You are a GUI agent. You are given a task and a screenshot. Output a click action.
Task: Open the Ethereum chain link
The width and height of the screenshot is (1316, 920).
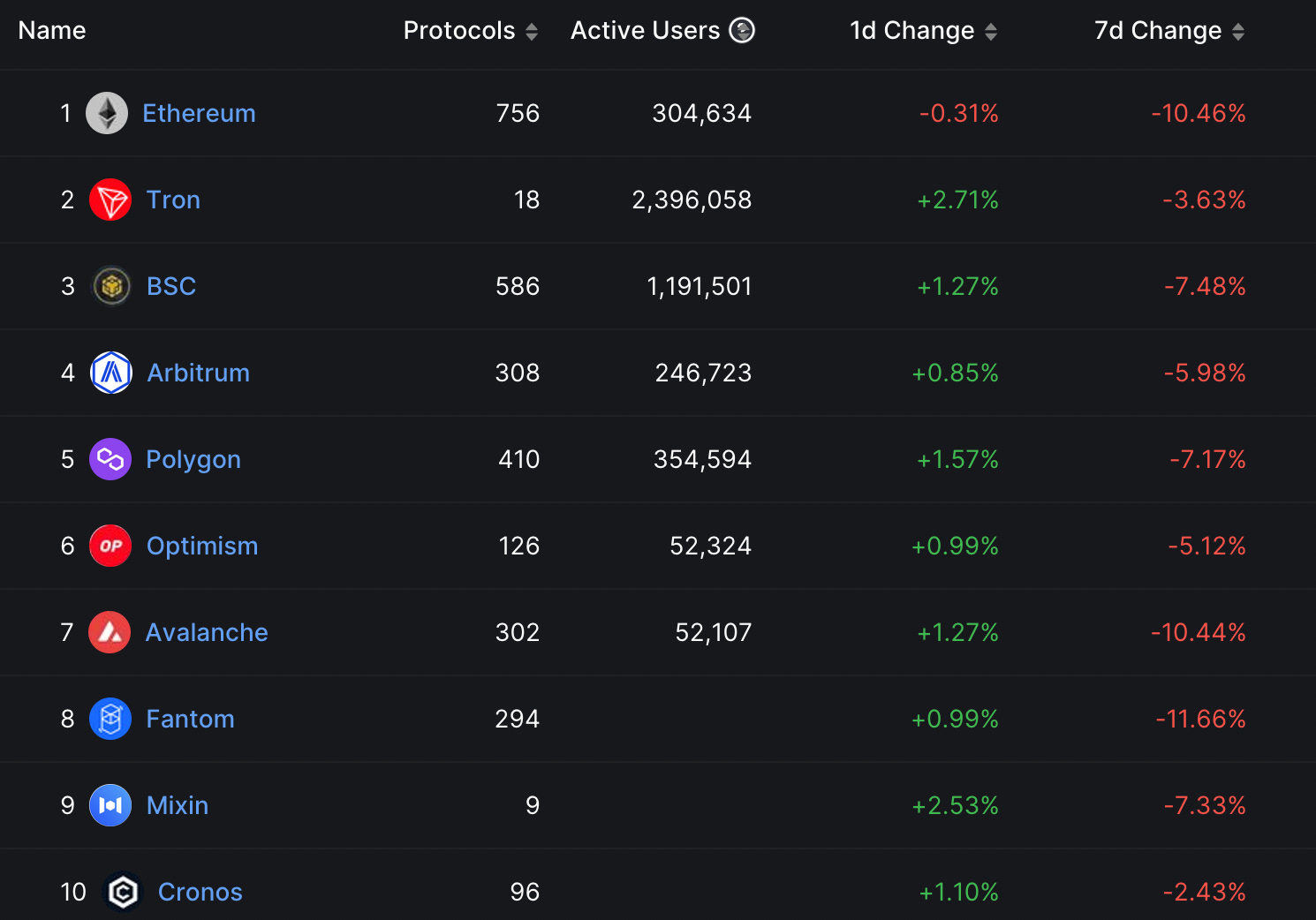[x=199, y=113]
